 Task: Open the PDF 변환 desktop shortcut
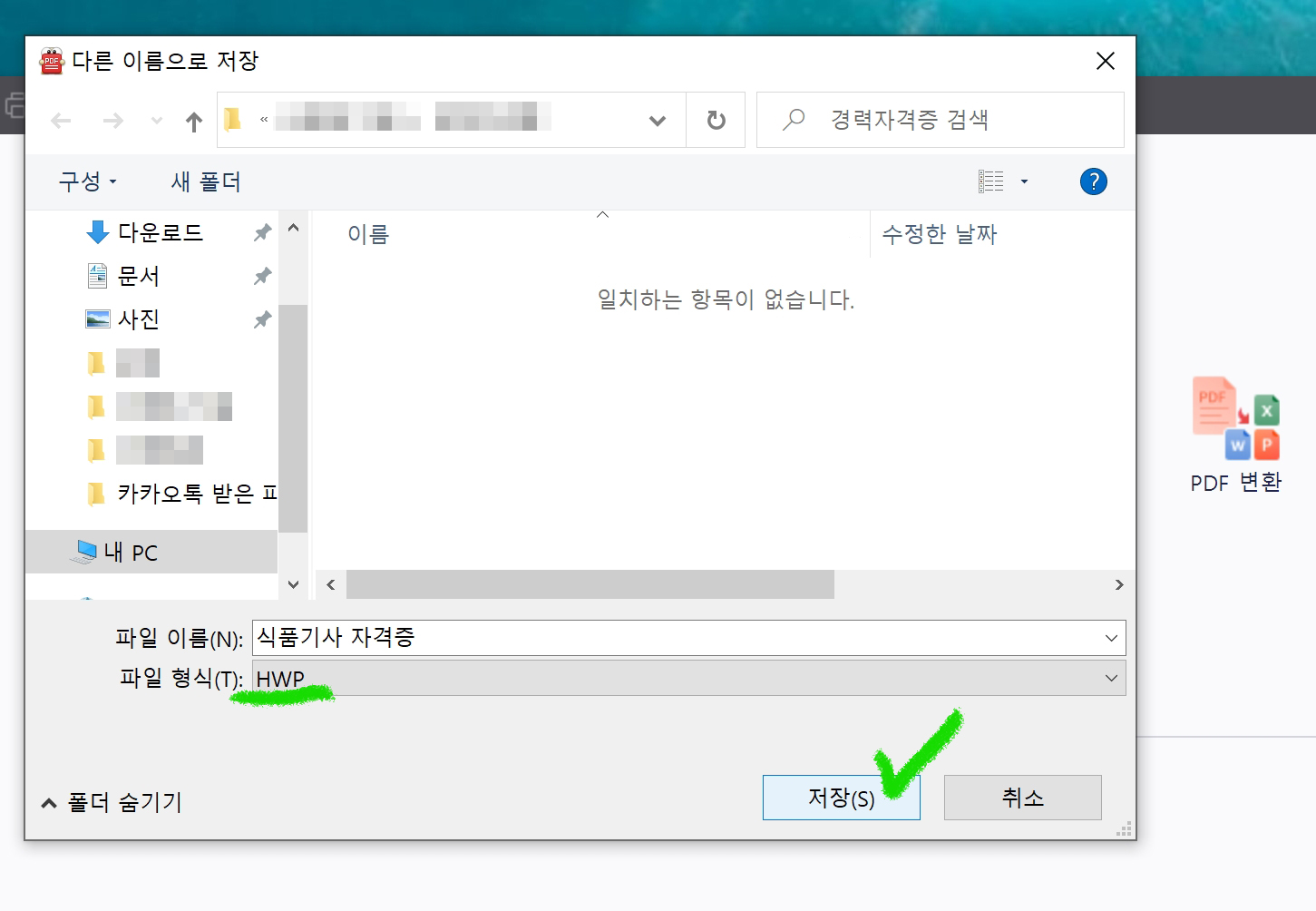click(1234, 426)
